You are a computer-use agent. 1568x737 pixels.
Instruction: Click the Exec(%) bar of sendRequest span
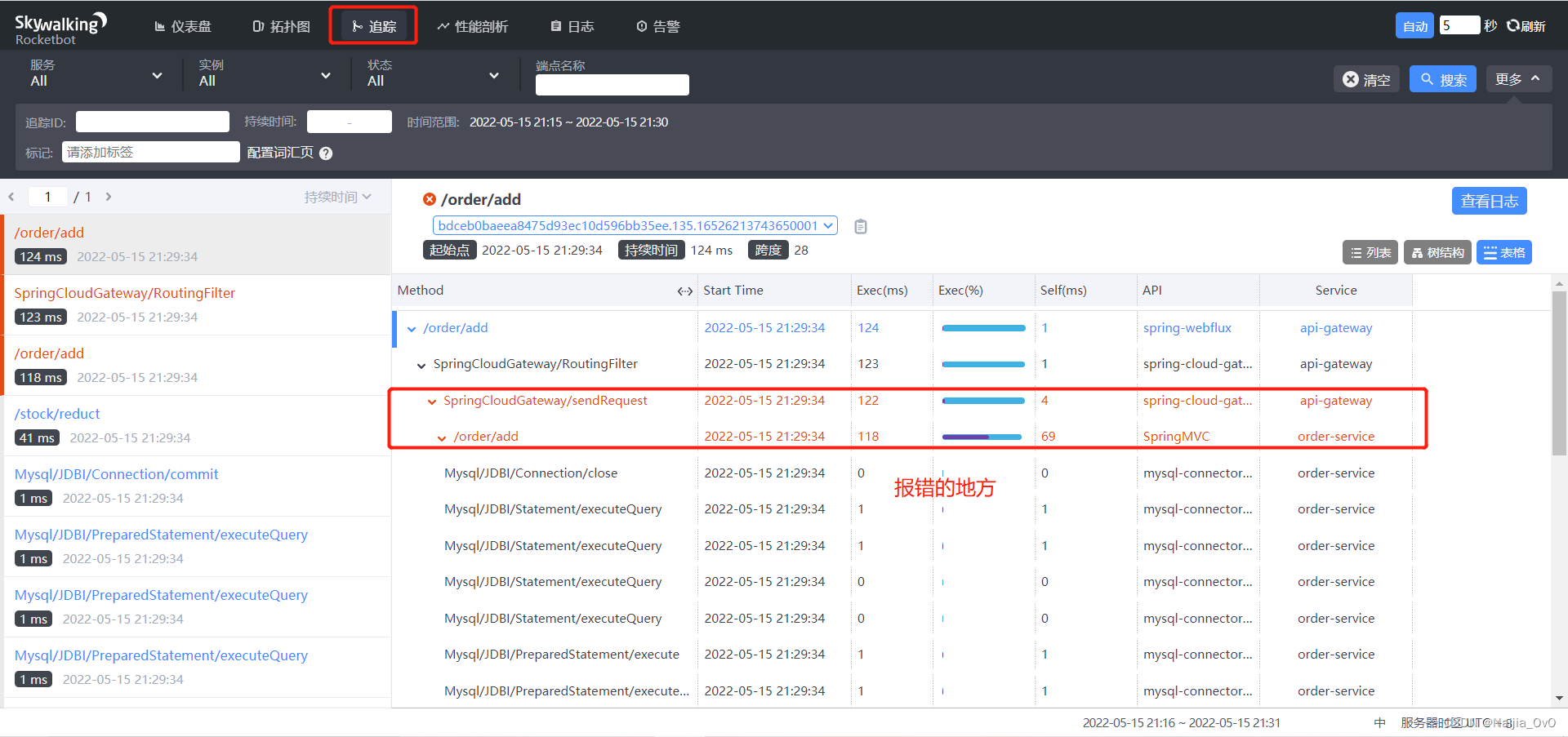tap(983, 401)
